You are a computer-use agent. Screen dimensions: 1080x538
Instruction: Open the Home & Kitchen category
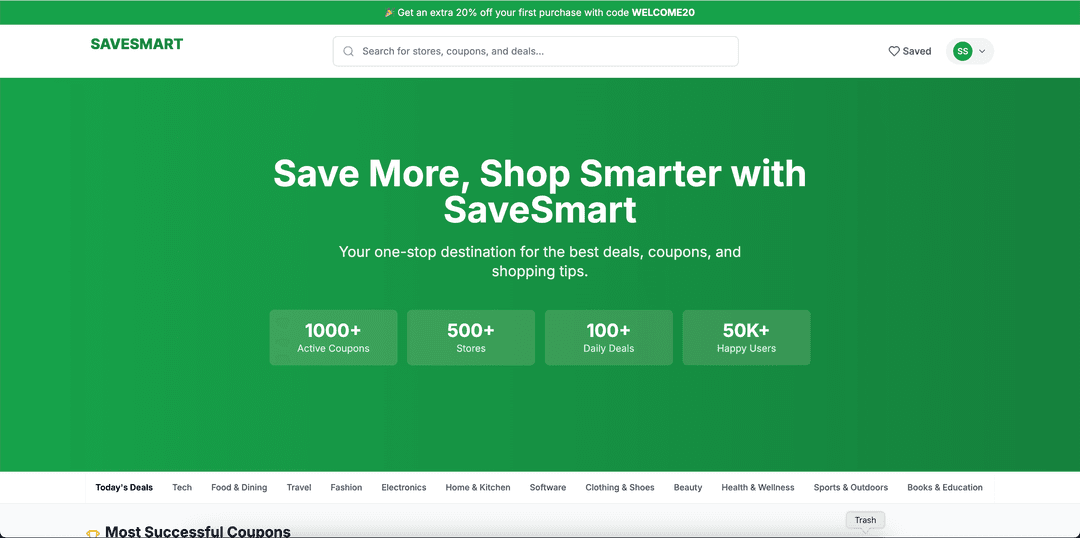(478, 487)
